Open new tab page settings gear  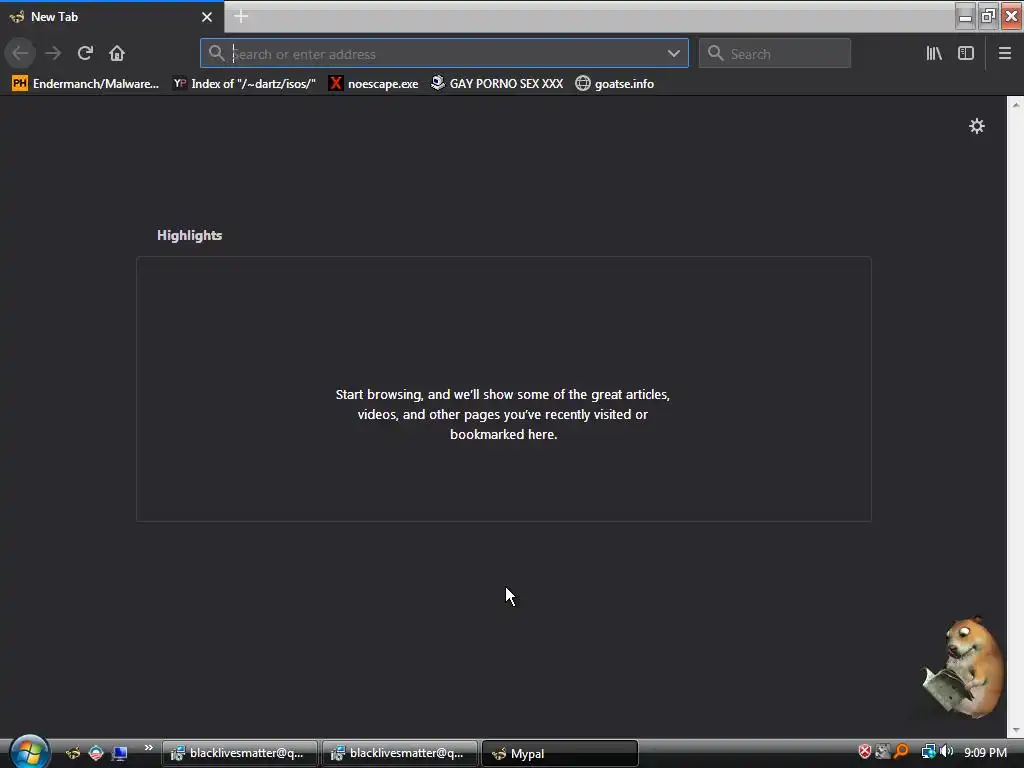pyautogui.click(x=977, y=126)
